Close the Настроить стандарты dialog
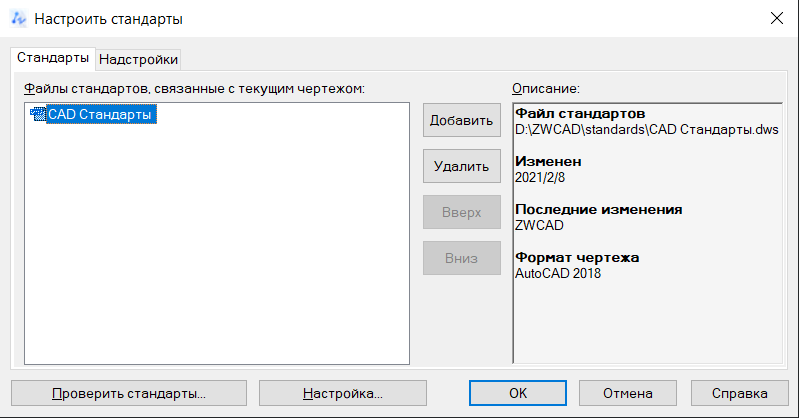799x418 pixels. coord(777,18)
